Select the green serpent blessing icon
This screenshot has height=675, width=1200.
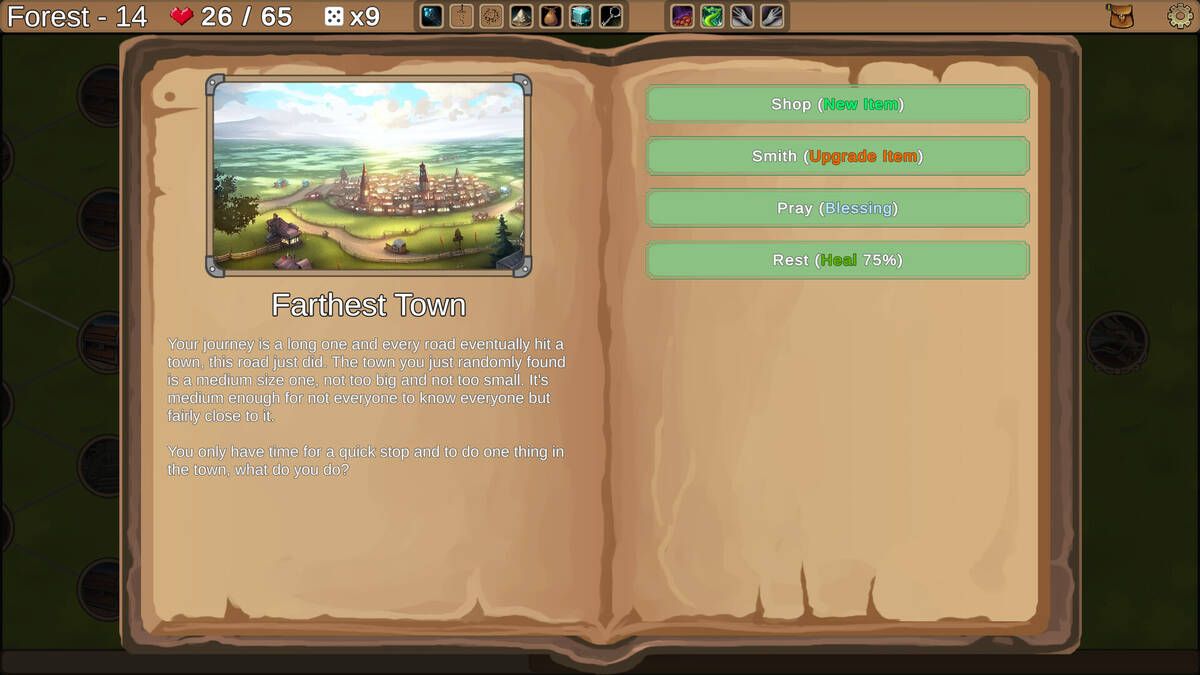[712, 16]
